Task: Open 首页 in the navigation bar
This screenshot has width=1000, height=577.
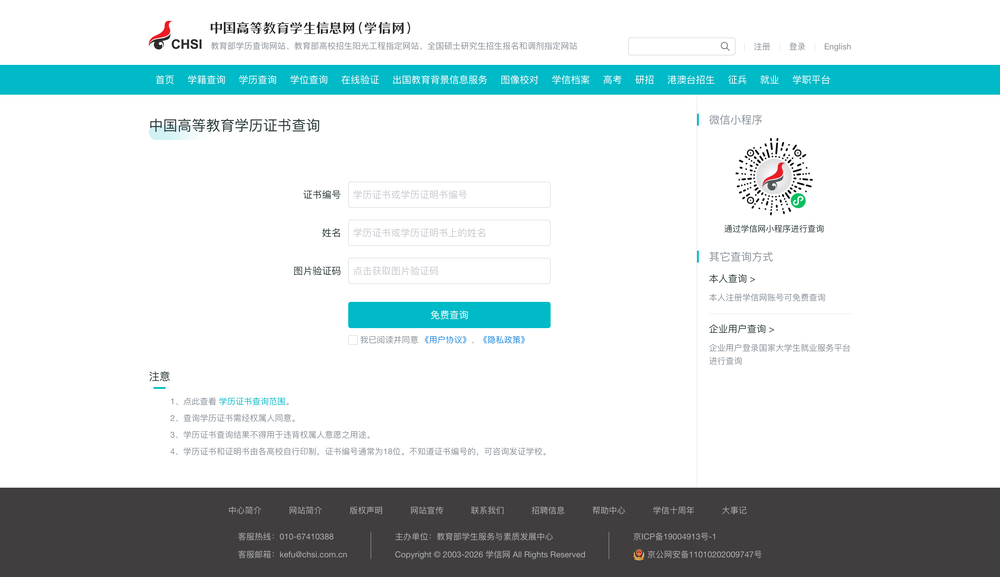Action: pos(165,80)
